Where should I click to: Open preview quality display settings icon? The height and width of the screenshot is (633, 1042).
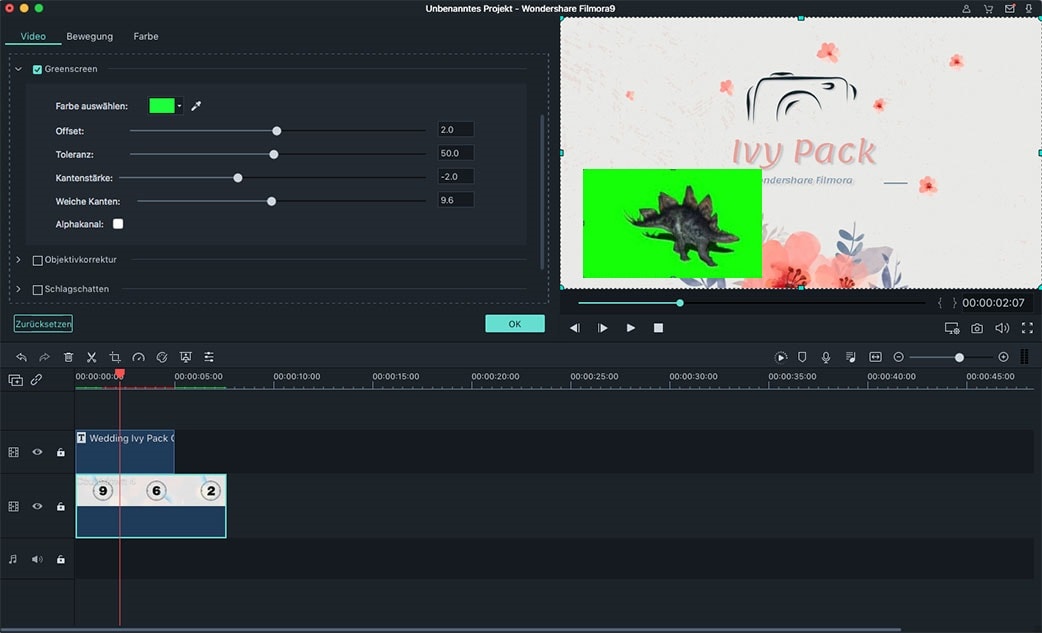tap(952, 328)
